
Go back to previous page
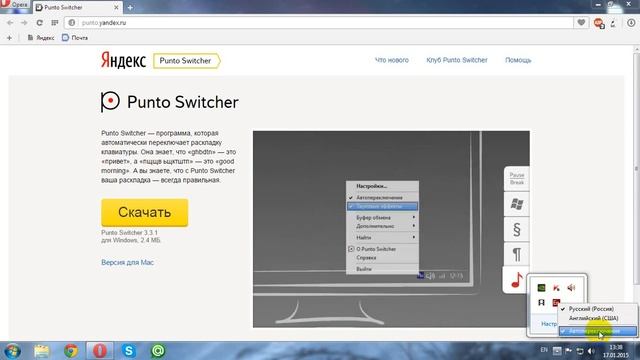pos(10,23)
